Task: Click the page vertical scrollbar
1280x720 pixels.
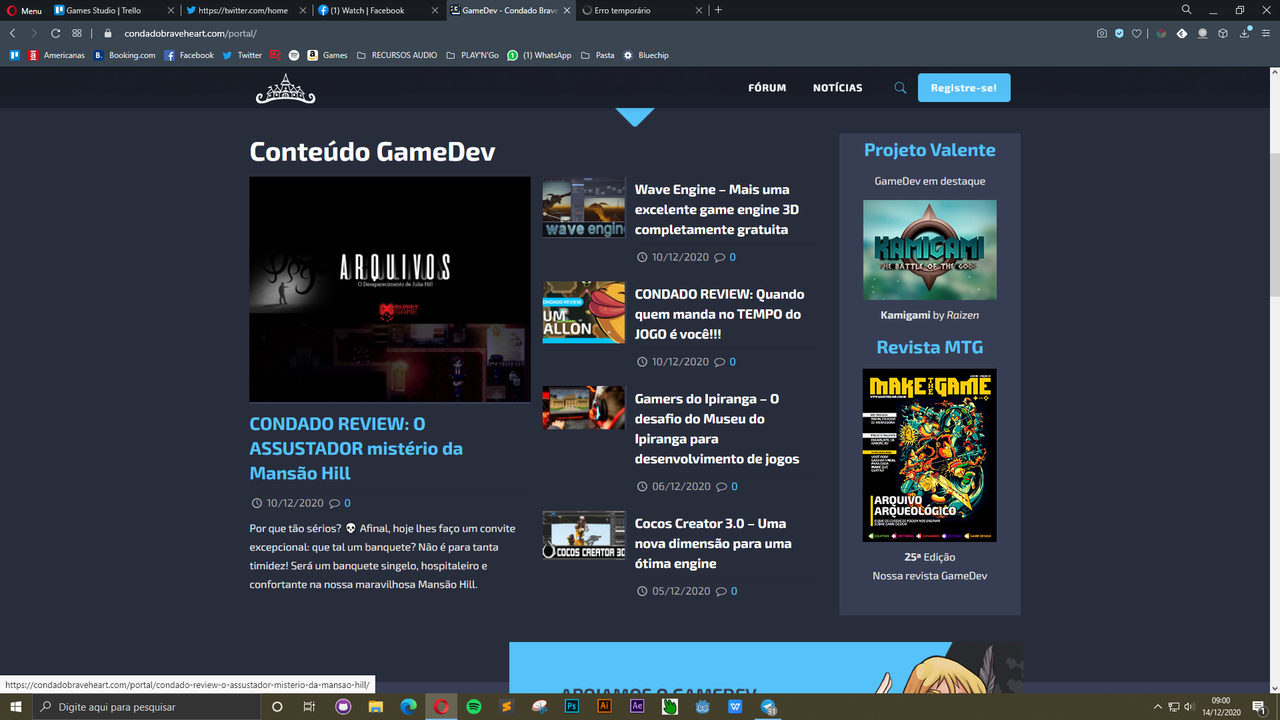Action: pyautogui.click(x=1274, y=380)
